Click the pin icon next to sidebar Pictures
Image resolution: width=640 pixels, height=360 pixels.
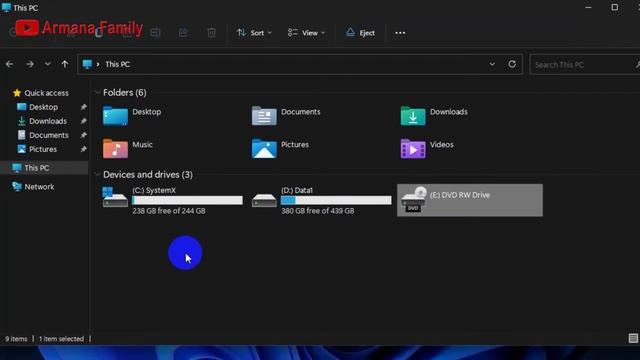[83, 149]
